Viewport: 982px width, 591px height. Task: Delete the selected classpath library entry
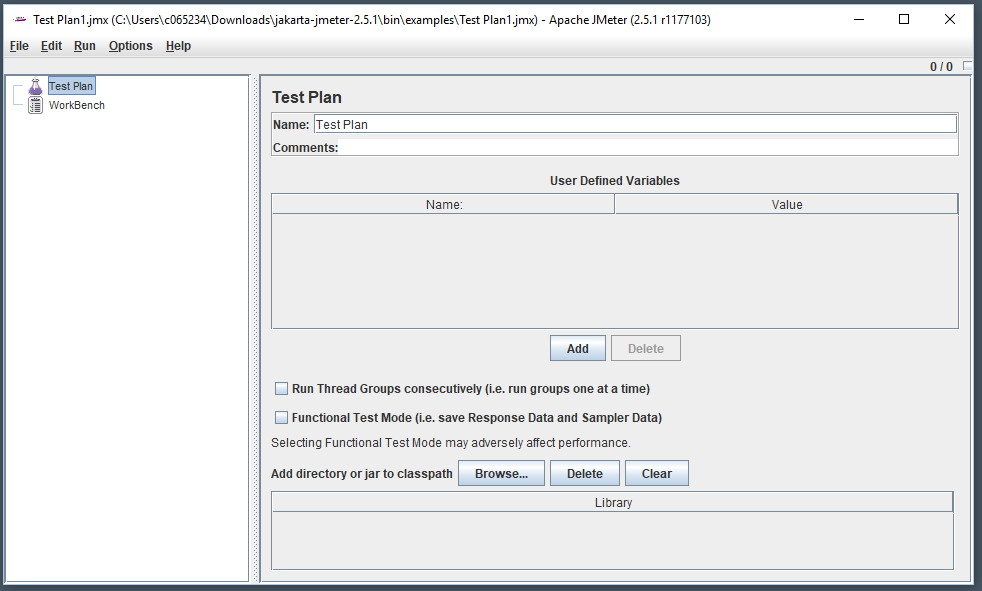click(584, 474)
